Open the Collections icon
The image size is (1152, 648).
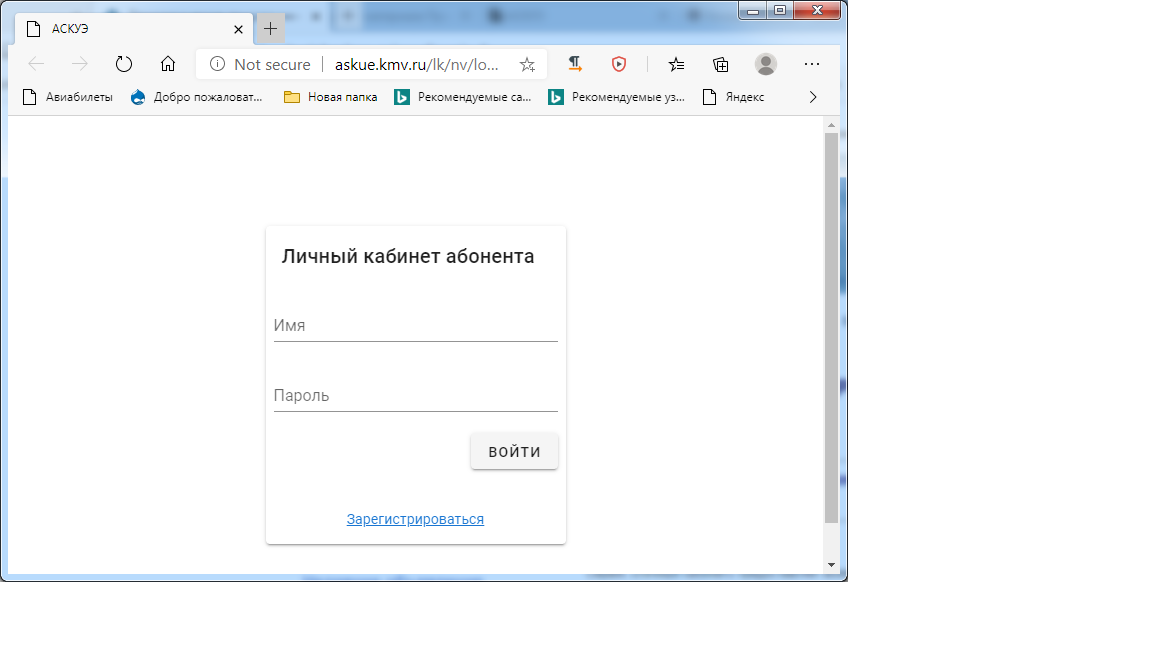[x=721, y=64]
